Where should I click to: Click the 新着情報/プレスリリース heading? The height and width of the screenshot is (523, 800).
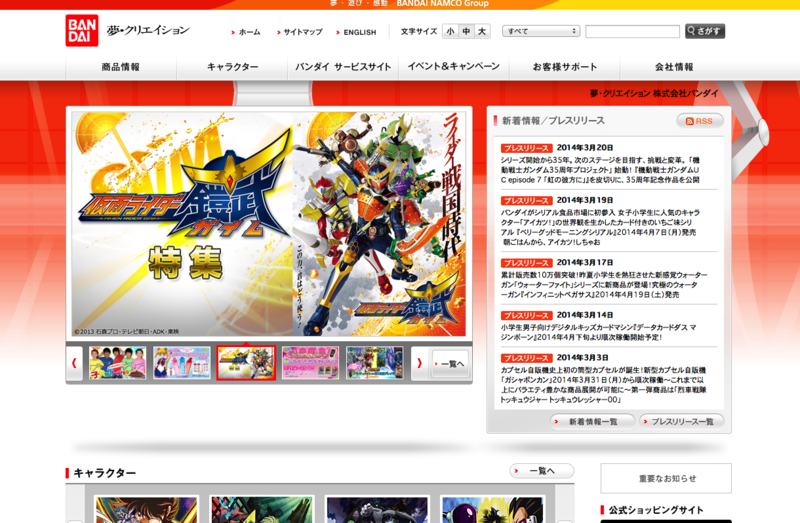point(553,121)
